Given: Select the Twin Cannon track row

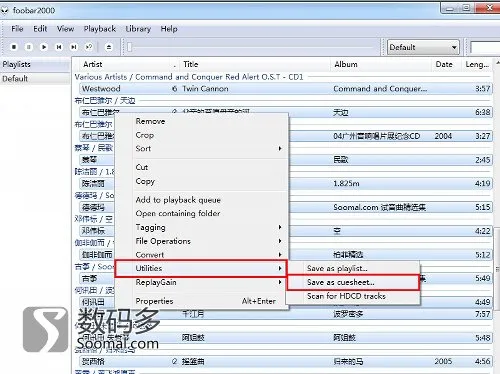Looking at the screenshot, I should coord(286,89).
